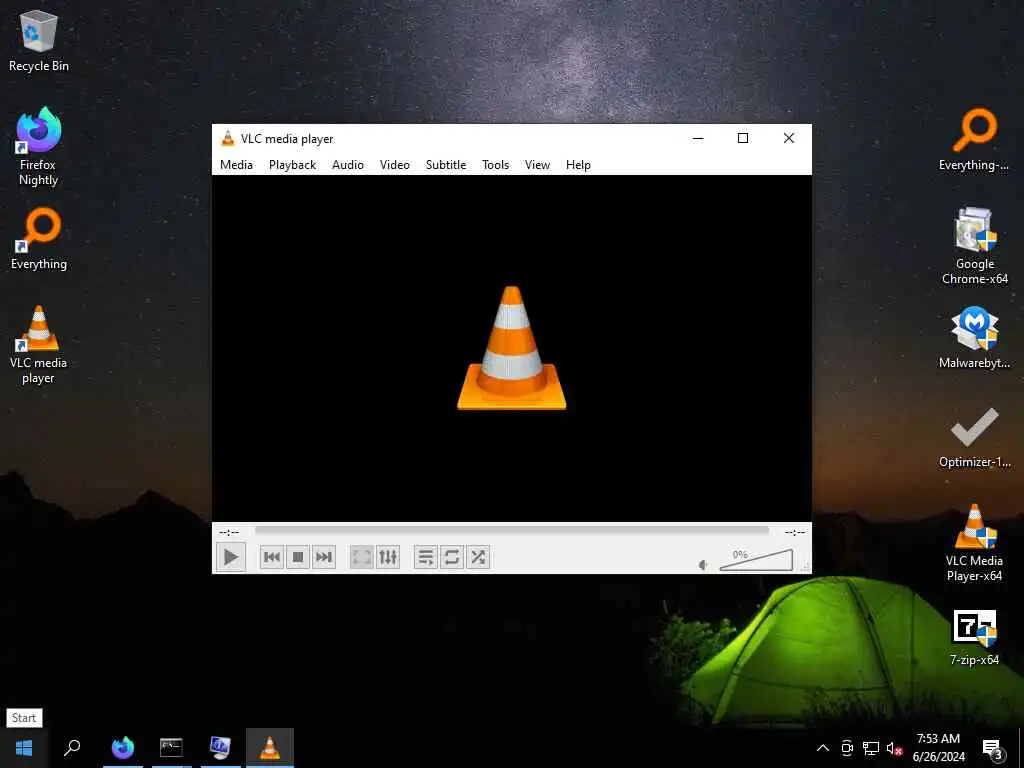Image resolution: width=1024 pixels, height=768 pixels.
Task: Start playback with the Play button
Action: (231, 557)
